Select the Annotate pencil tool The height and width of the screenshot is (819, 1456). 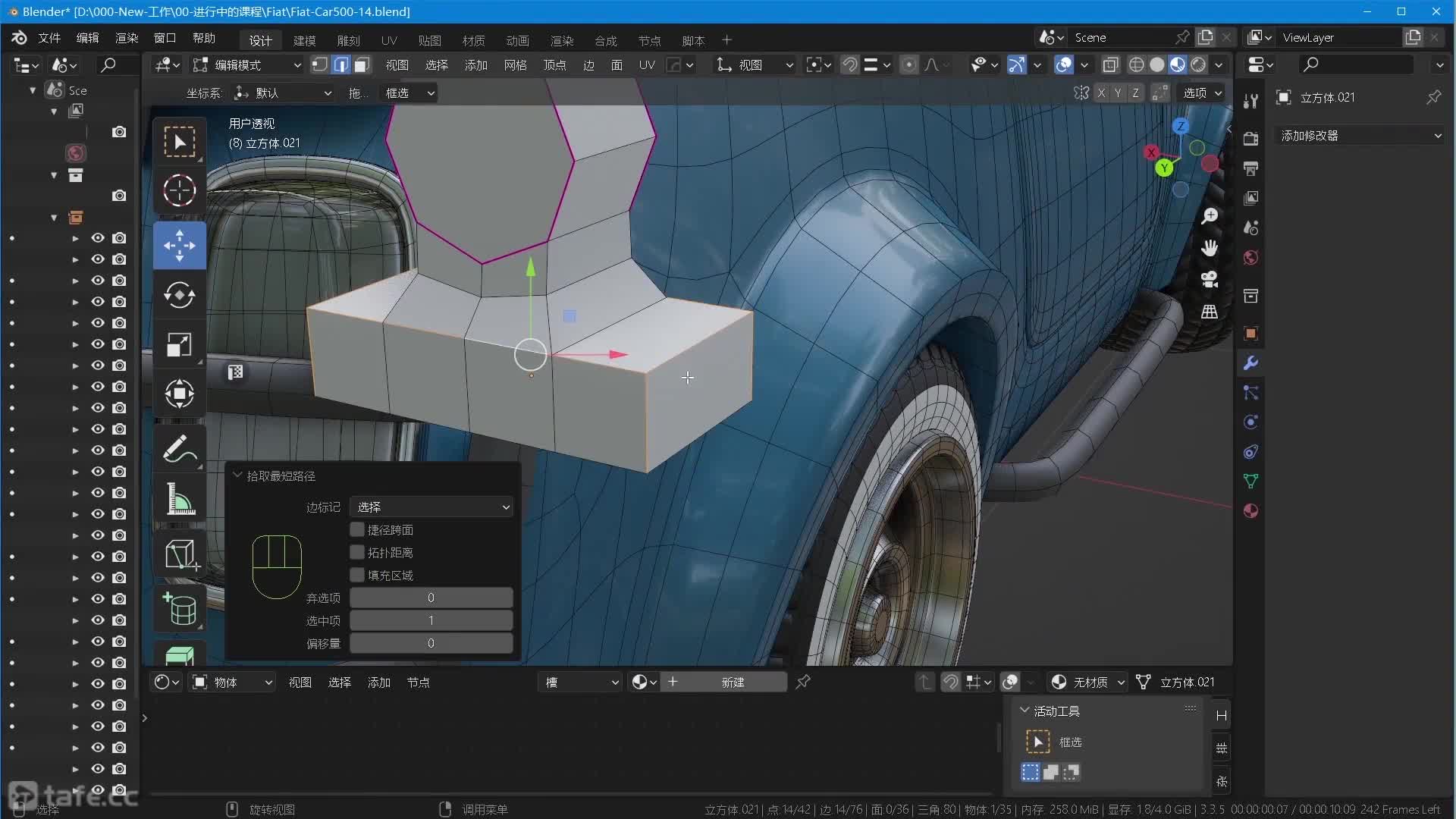coord(180,450)
